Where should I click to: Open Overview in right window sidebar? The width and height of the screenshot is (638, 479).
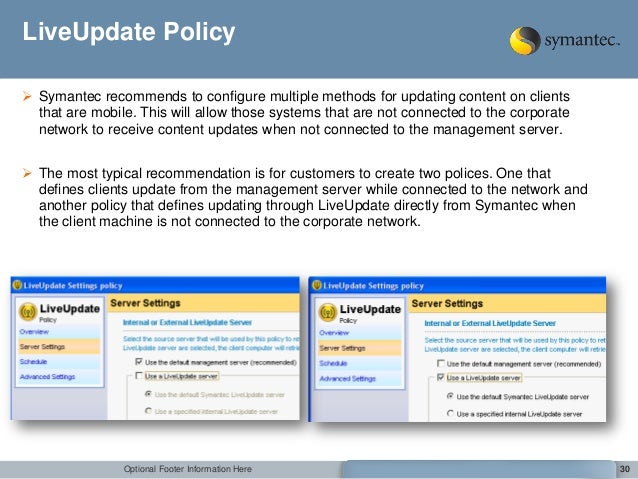(360, 333)
